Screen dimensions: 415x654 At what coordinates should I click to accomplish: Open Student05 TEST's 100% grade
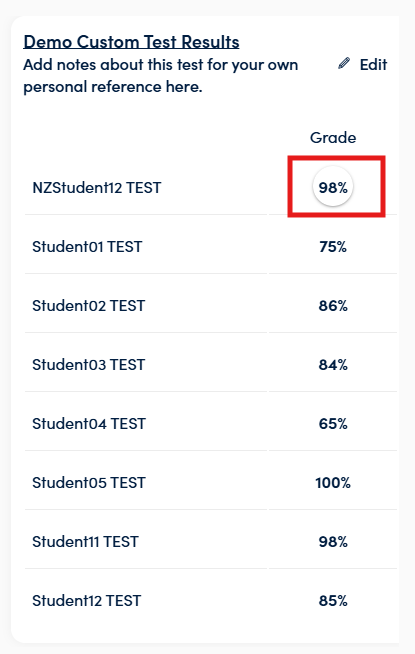(x=333, y=483)
